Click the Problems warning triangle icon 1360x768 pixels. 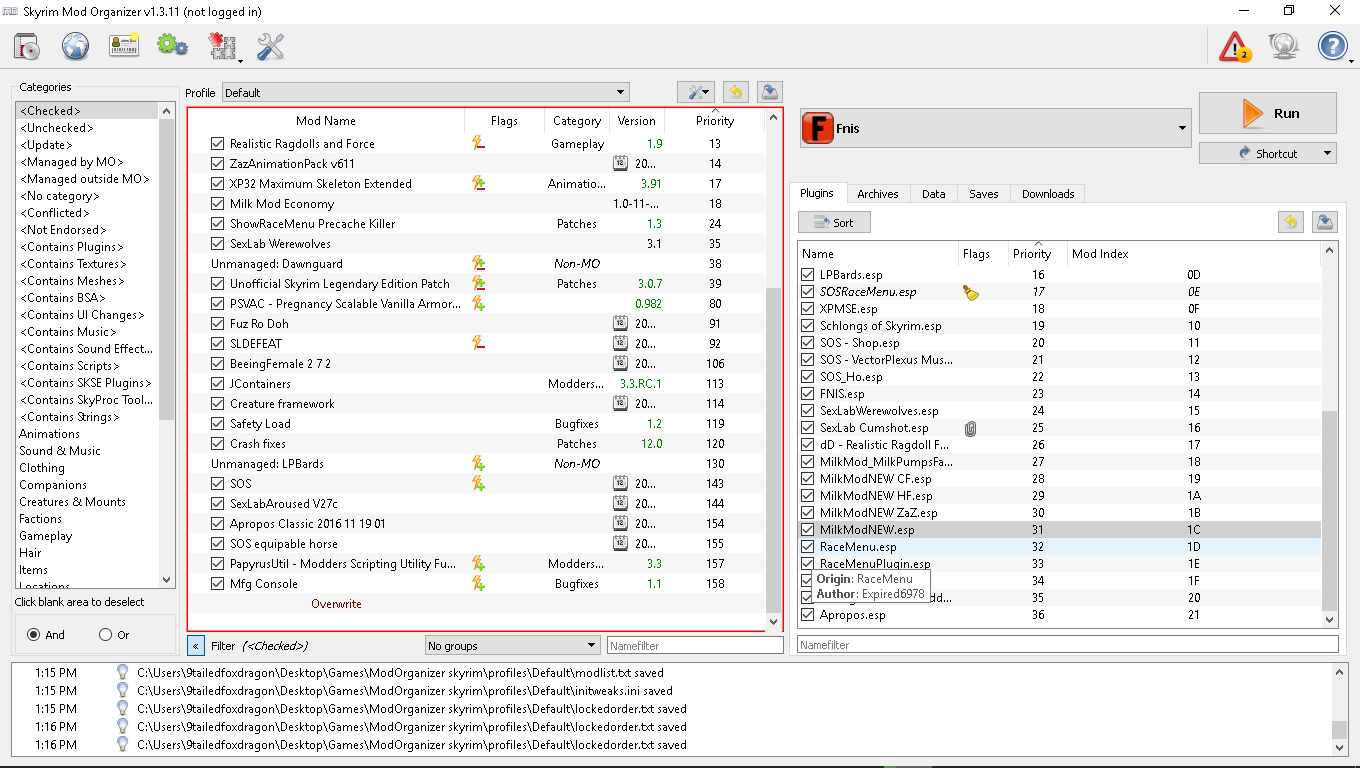1235,46
